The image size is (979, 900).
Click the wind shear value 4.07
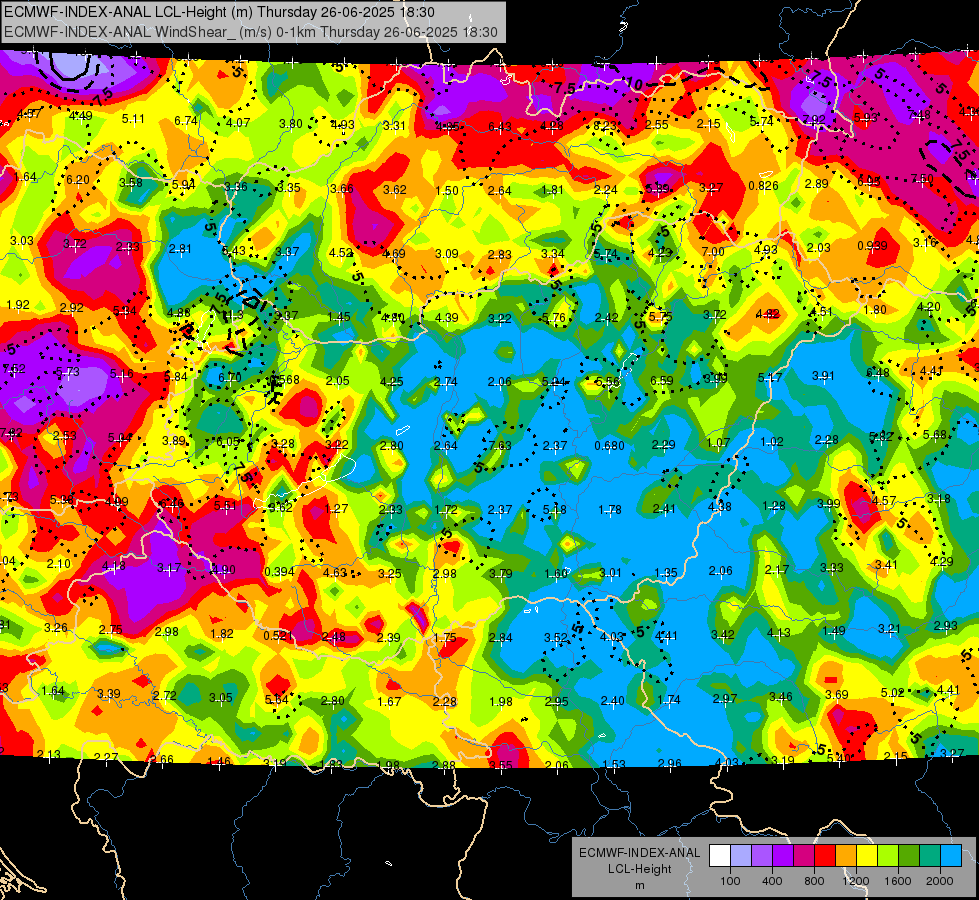[238, 123]
